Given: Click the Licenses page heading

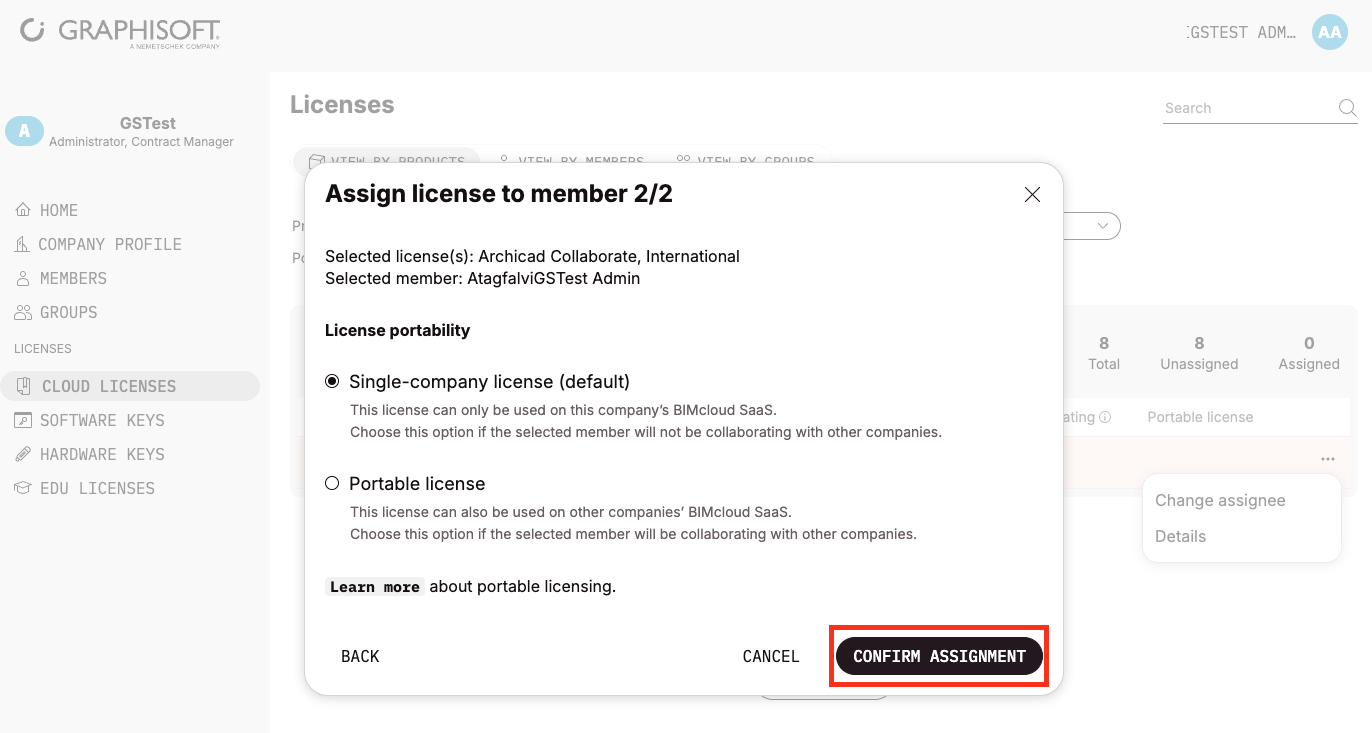Looking at the screenshot, I should click(342, 105).
